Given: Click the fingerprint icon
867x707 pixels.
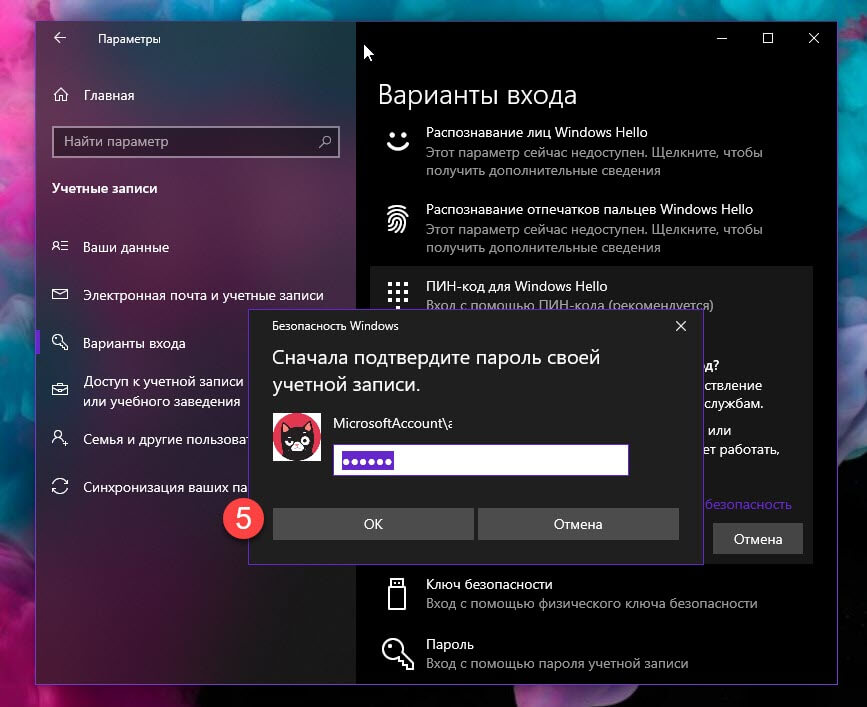Looking at the screenshot, I should 398,218.
